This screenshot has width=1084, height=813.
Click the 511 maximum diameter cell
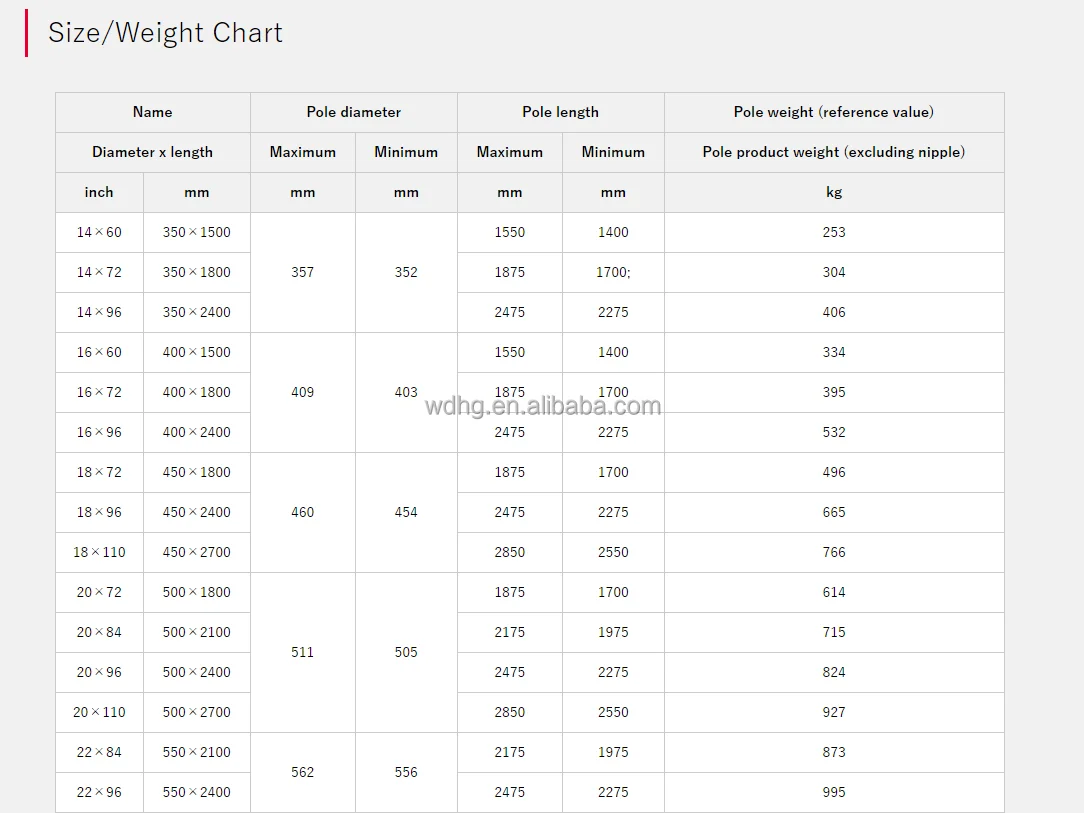[x=302, y=652]
